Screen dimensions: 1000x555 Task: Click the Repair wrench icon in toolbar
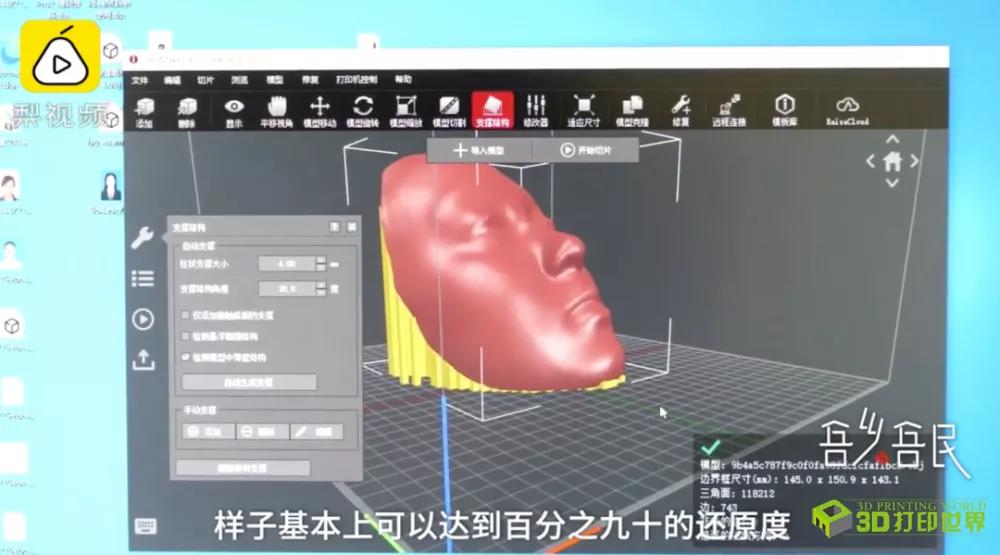click(680, 109)
